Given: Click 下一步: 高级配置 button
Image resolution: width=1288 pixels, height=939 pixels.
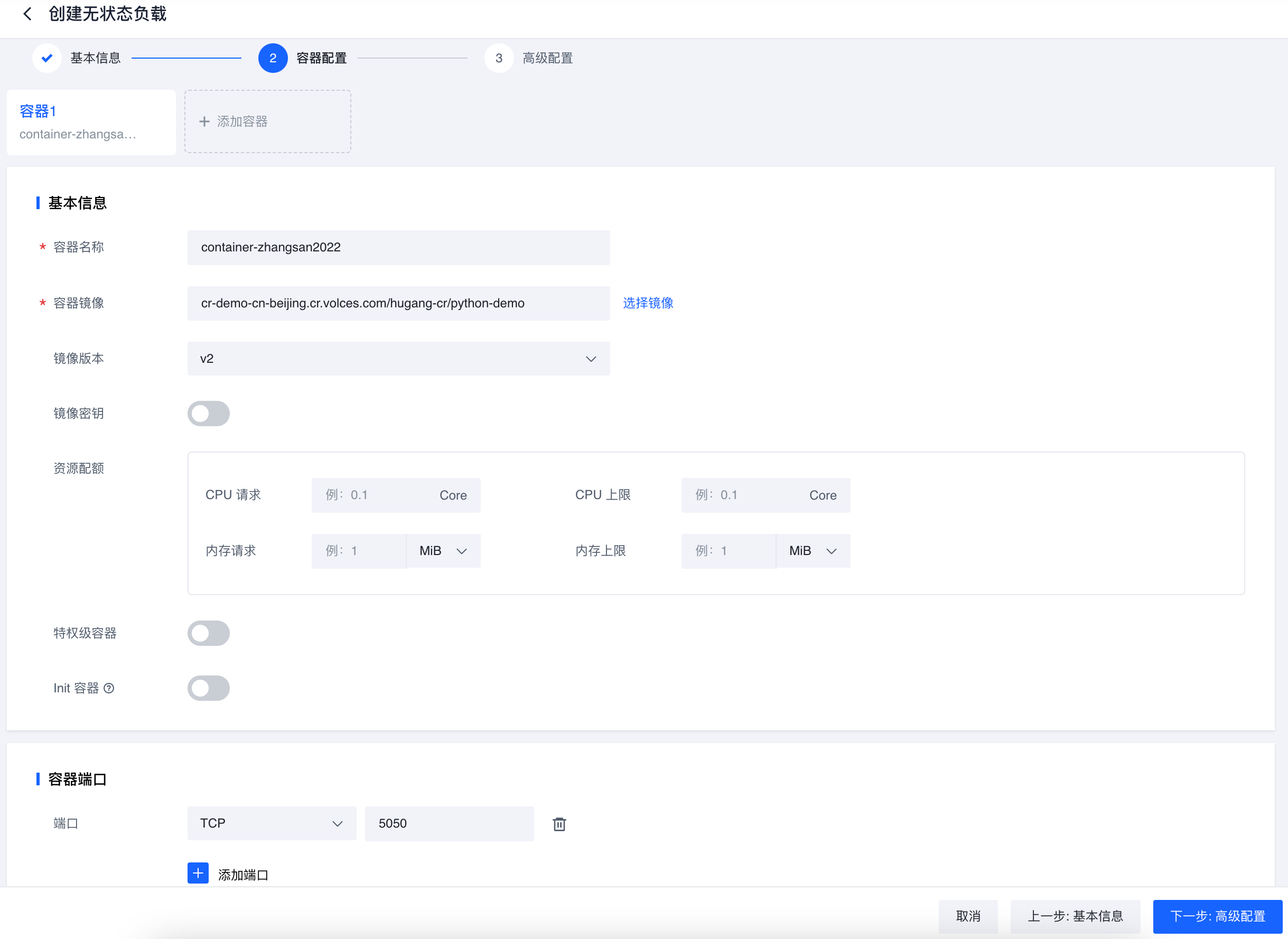Looking at the screenshot, I should tap(1217, 916).
